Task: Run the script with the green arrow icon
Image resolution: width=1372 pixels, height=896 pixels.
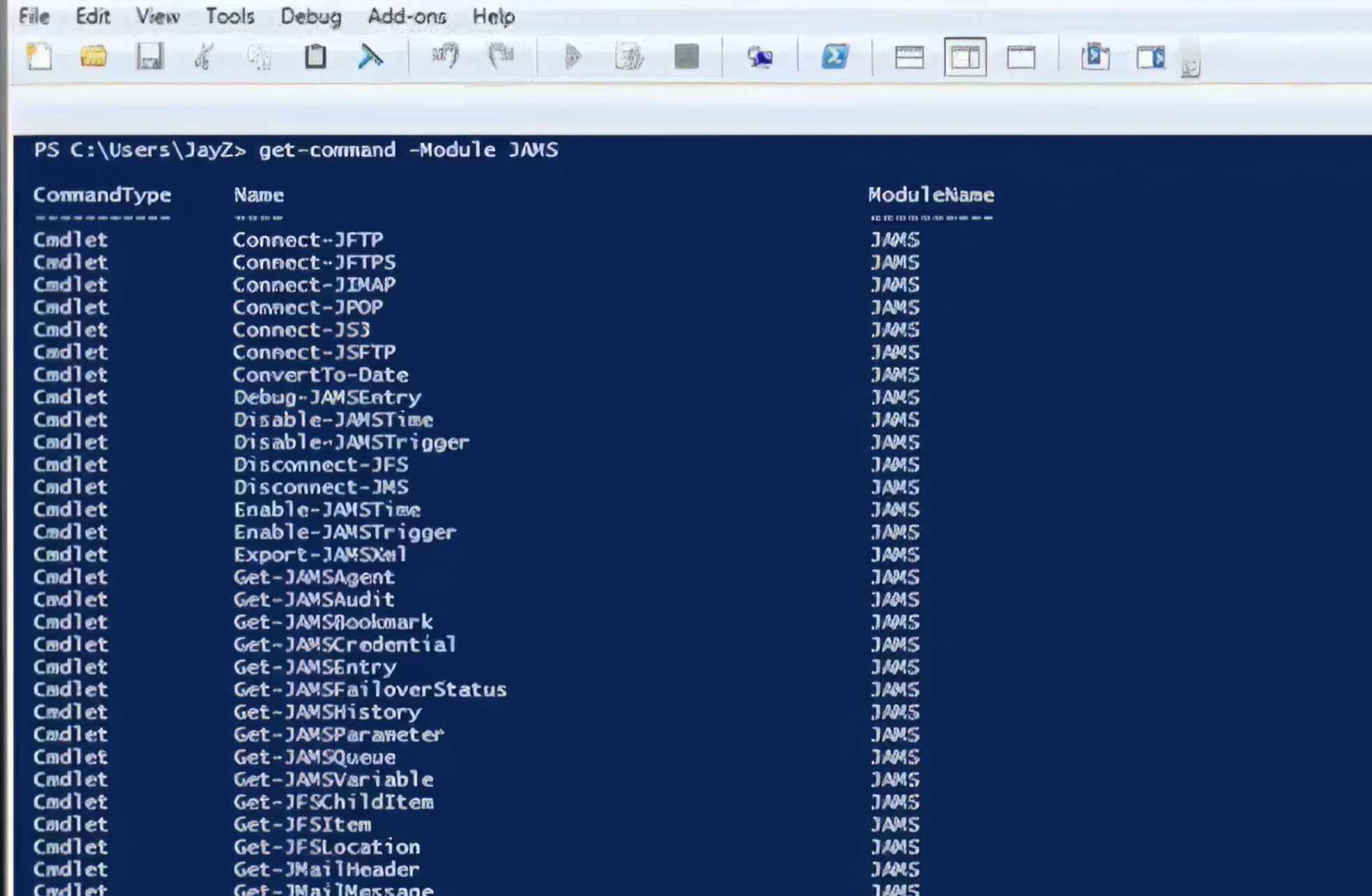Action: (x=573, y=59)
